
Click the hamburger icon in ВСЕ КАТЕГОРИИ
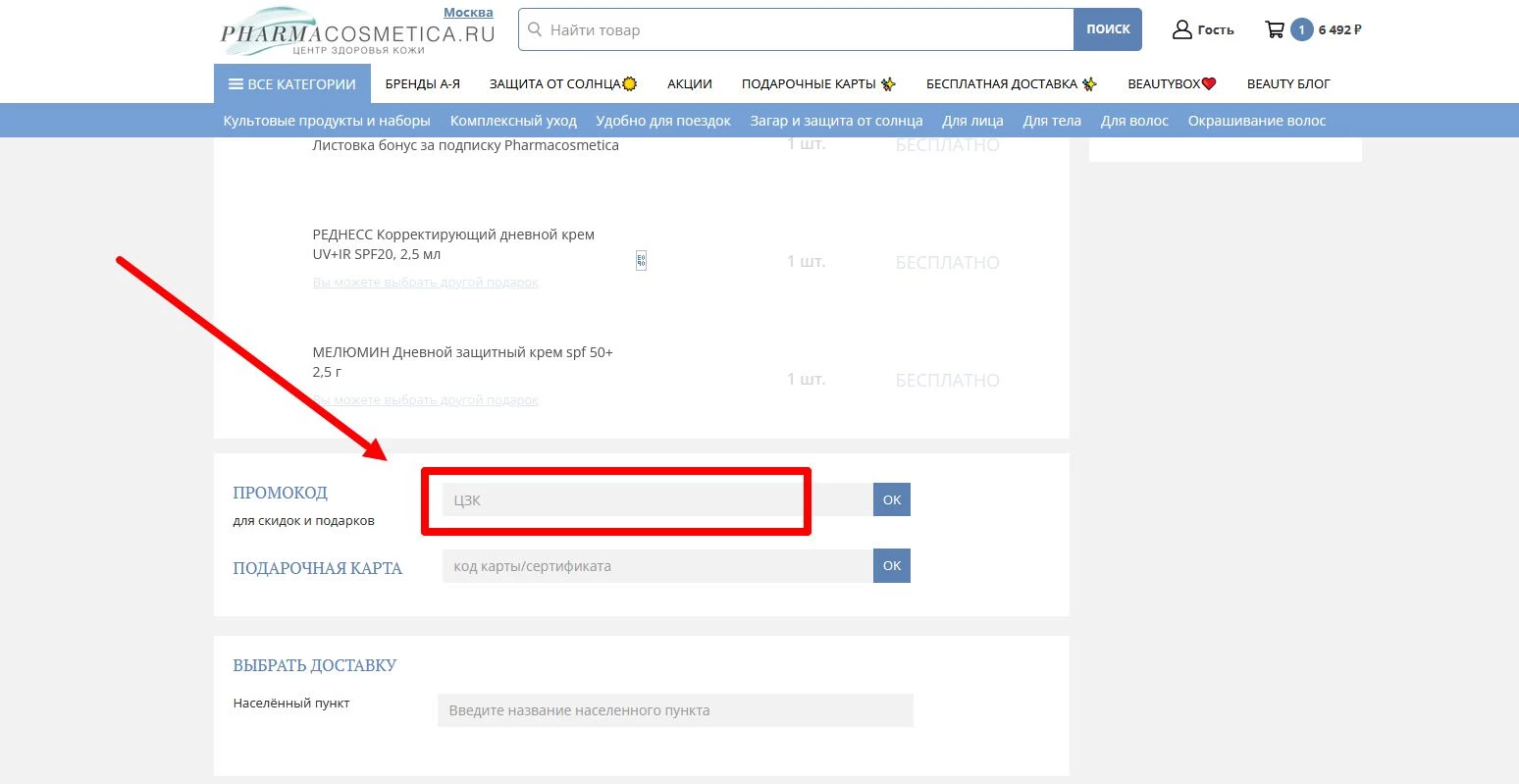pyautogui.click(x=236, y=84)
